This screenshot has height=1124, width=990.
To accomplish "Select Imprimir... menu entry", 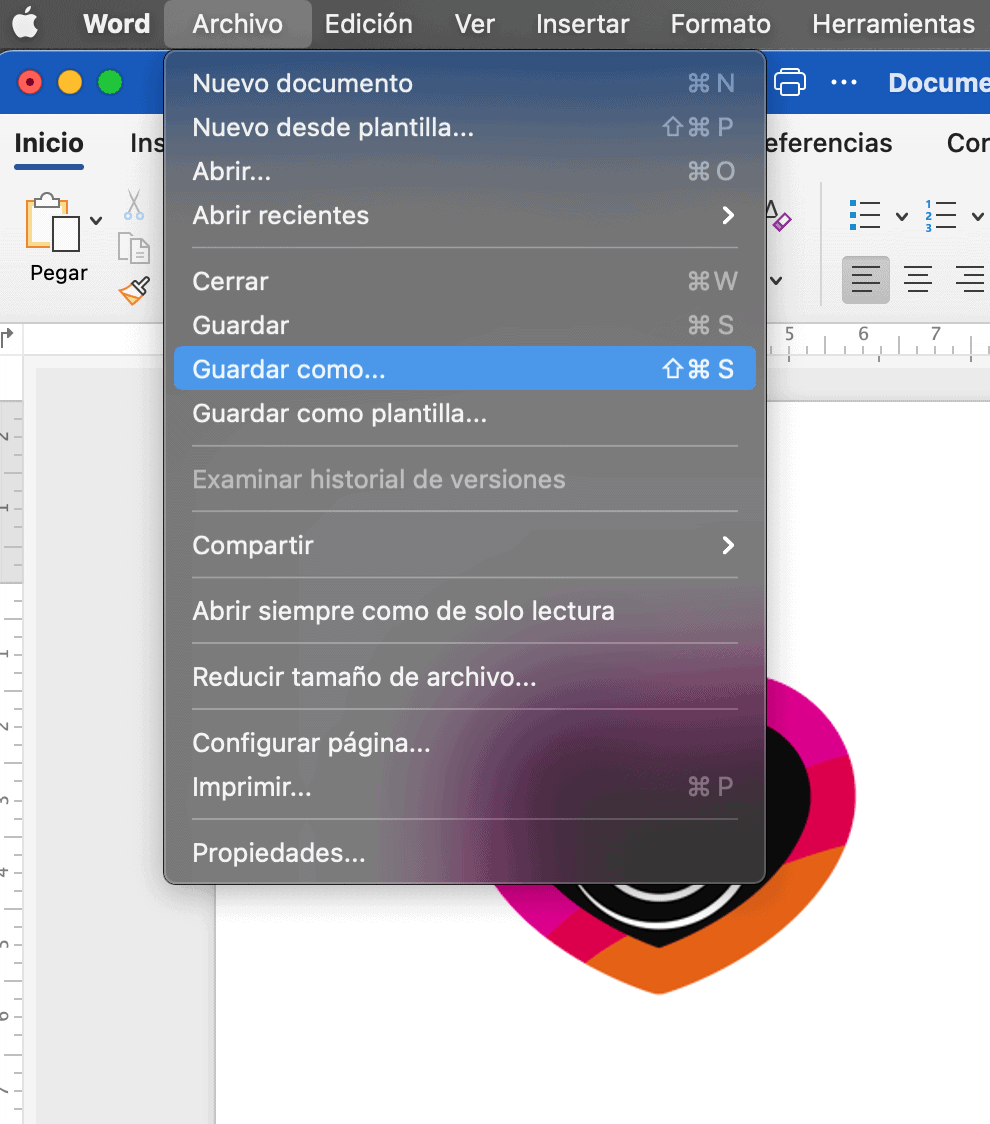I will click(x=465, y=786).
